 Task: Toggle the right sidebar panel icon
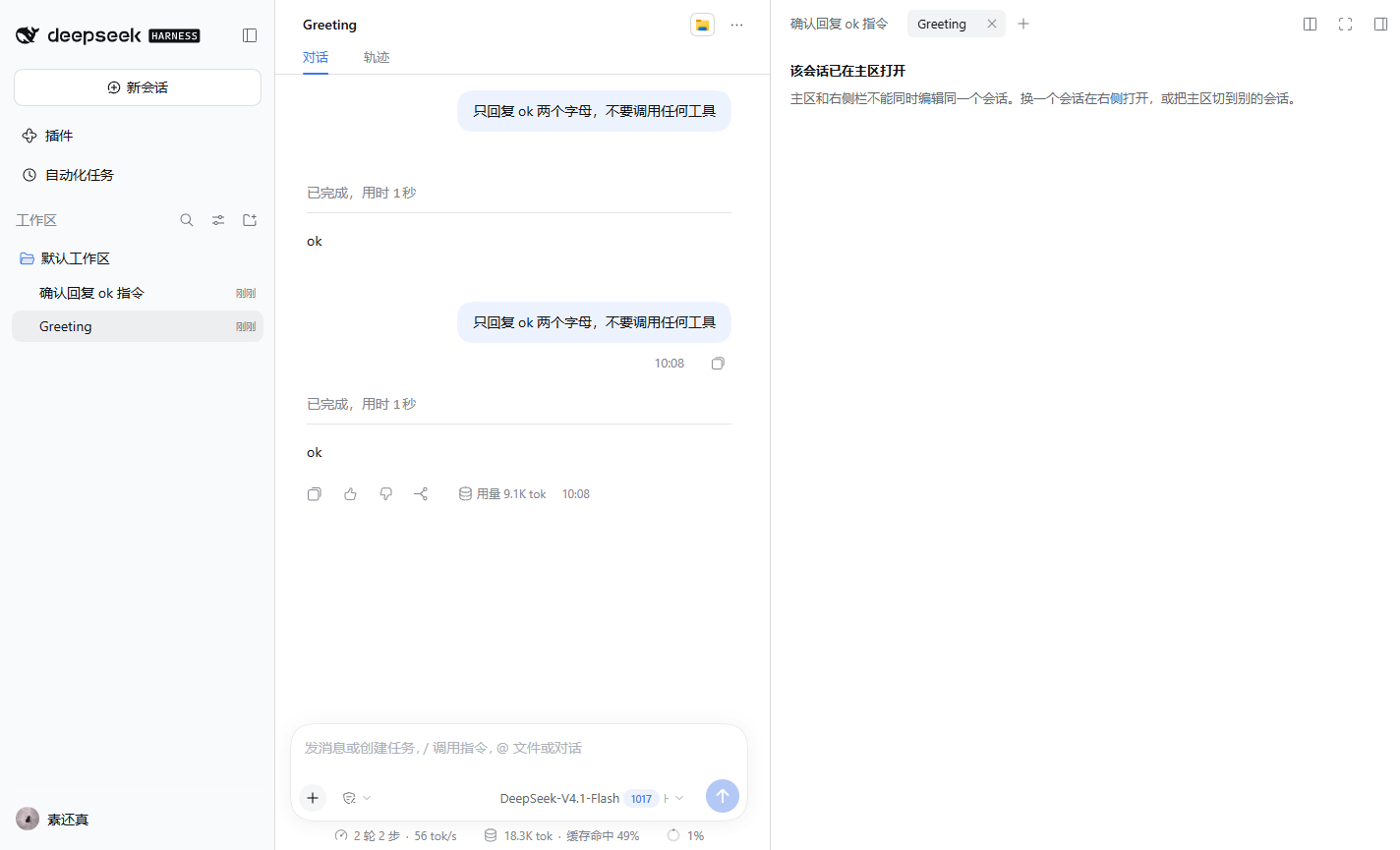[x=1380, y=24]
